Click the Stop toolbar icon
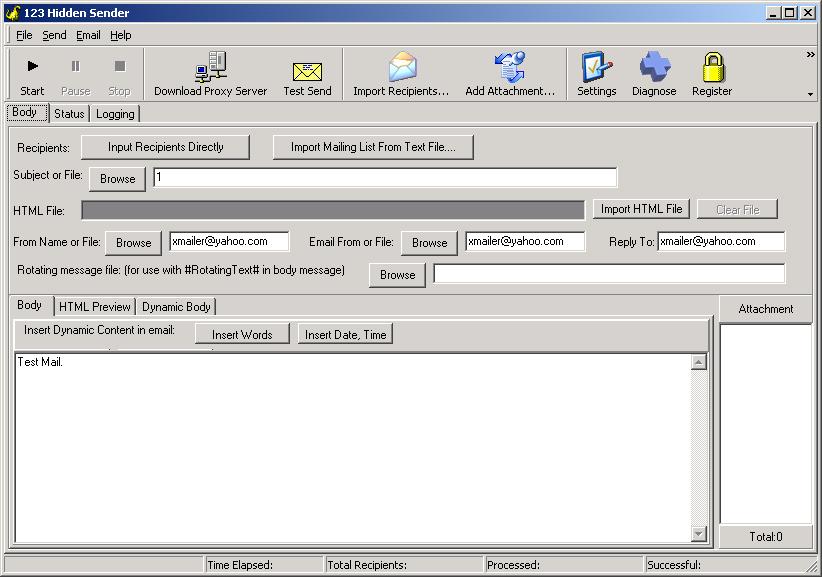822x577 pixels. click(x=120, y=67)
